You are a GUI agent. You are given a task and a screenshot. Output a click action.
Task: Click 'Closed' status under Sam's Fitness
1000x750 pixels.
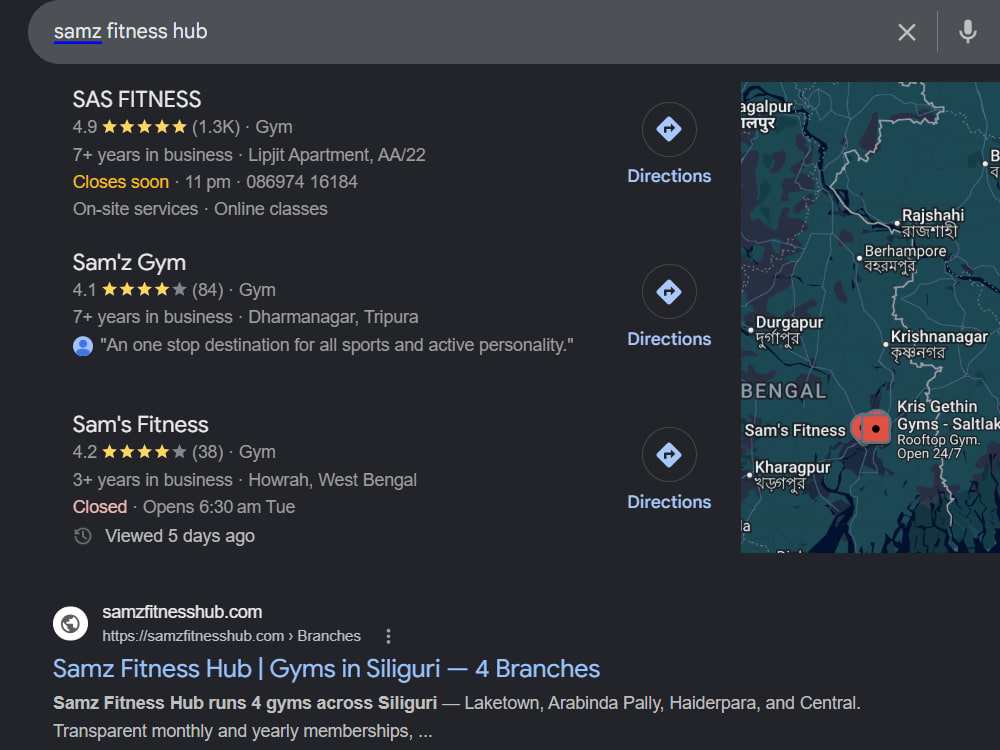pos(99,507)
